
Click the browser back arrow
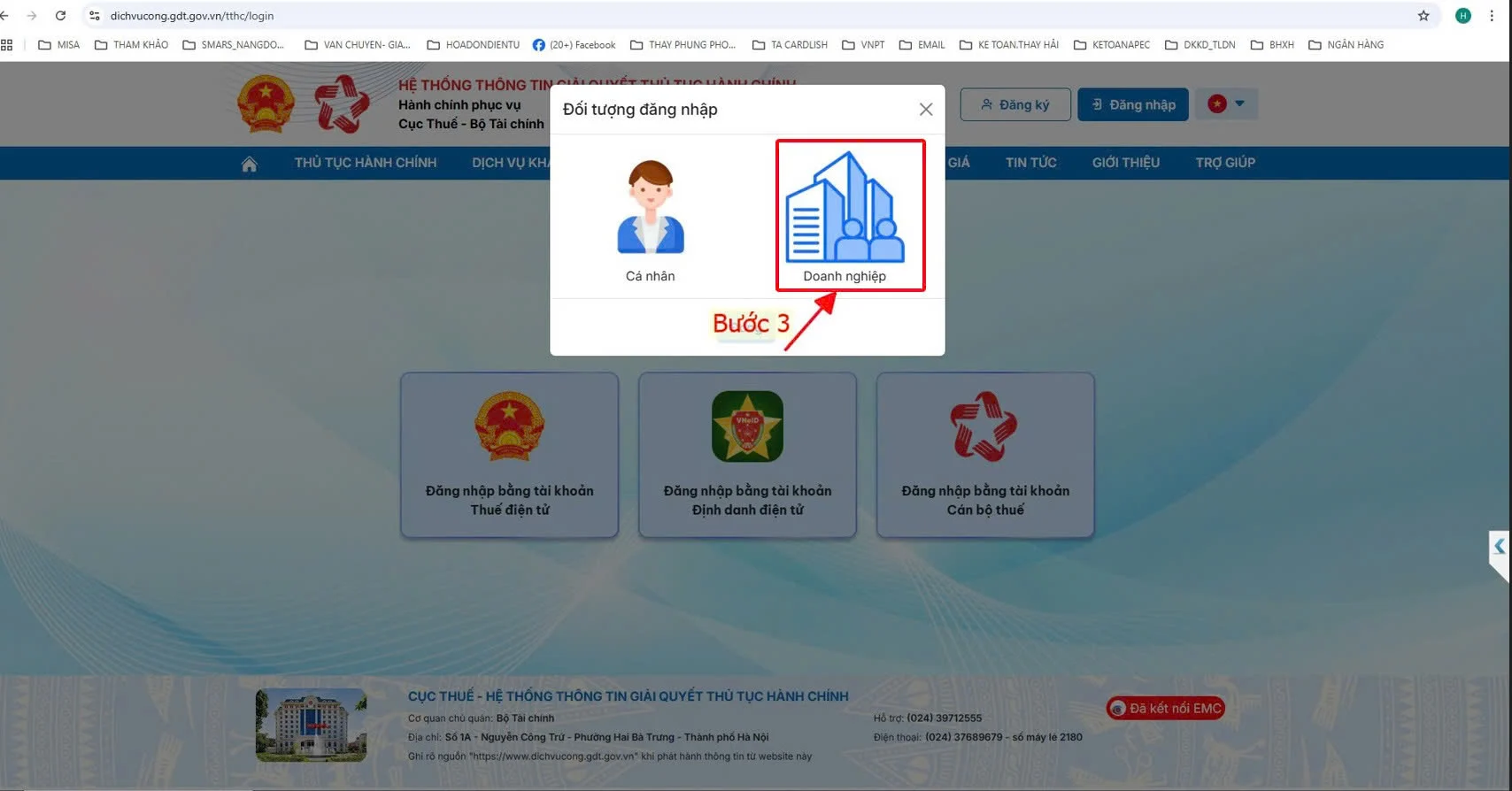tap(5, 15)
